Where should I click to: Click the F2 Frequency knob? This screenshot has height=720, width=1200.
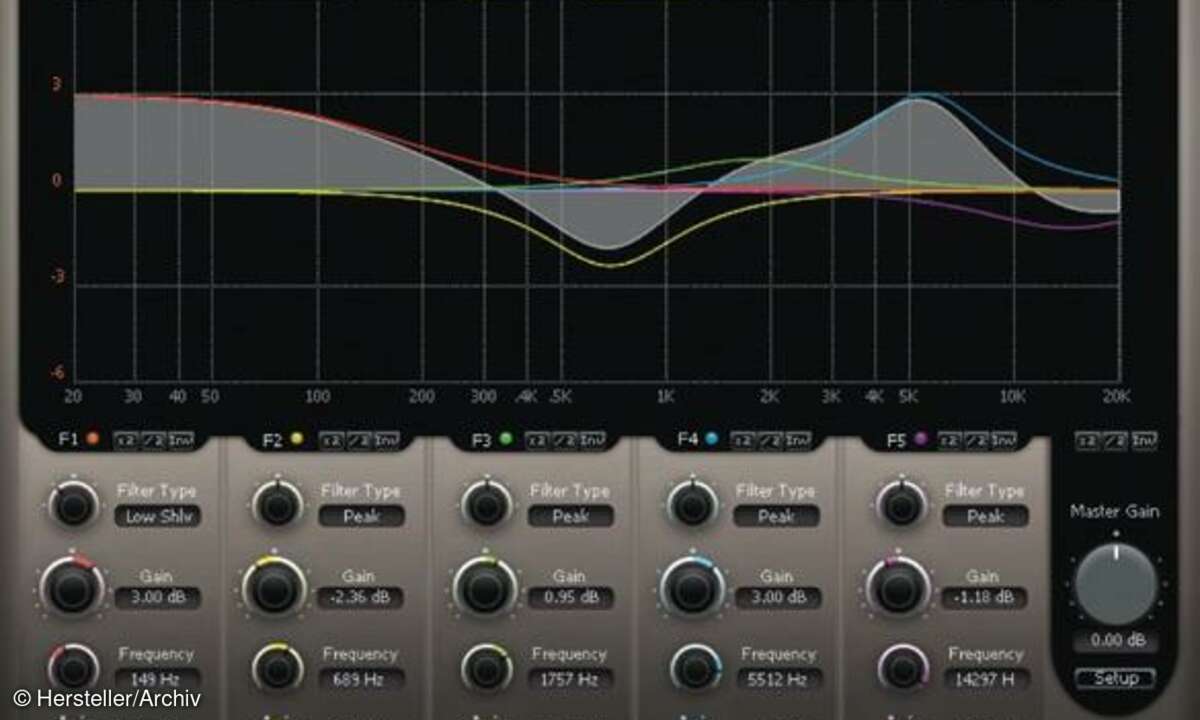[x=279, y=668]
